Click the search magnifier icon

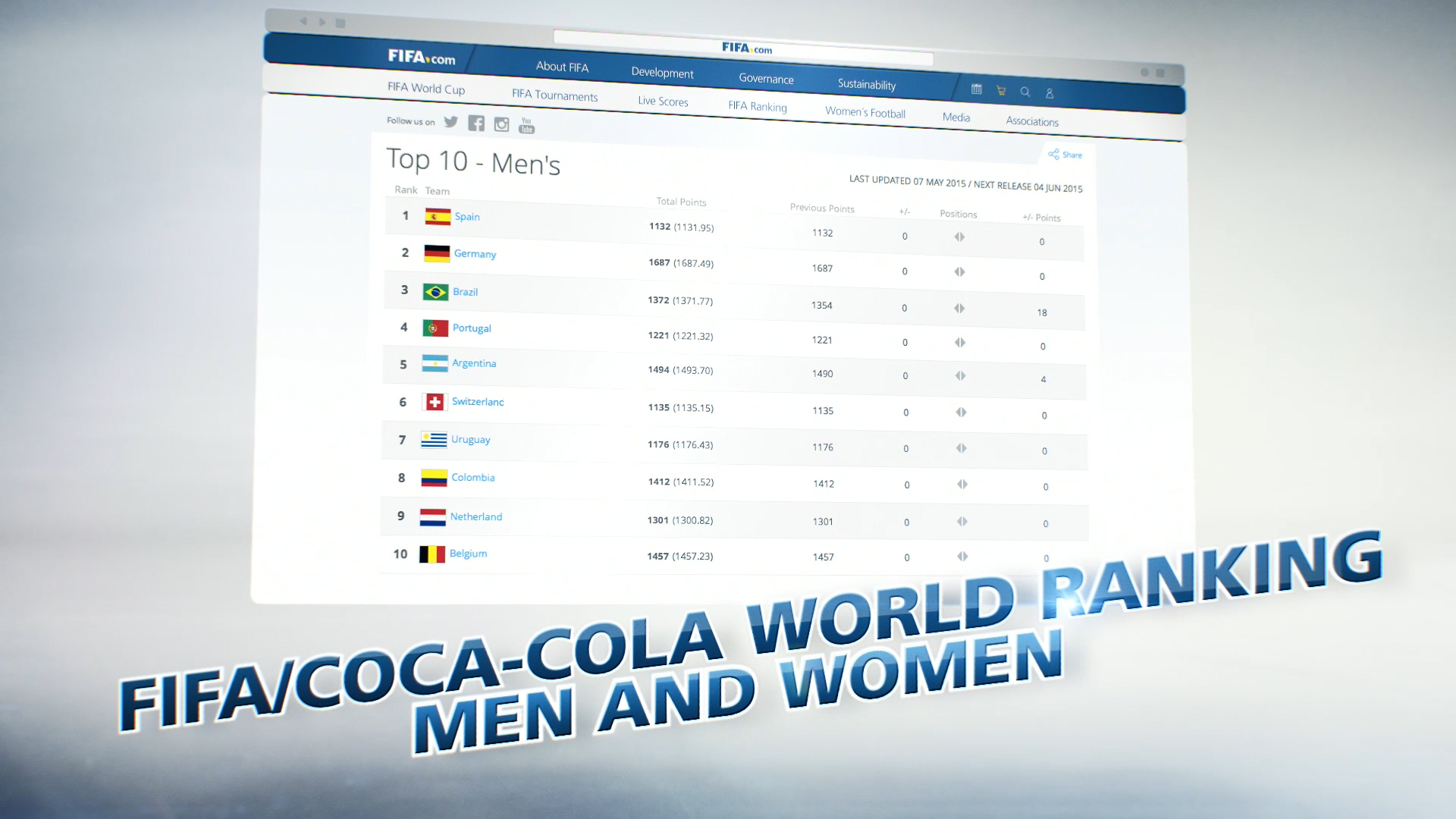pyautogui.click(x=1025, y=92)
